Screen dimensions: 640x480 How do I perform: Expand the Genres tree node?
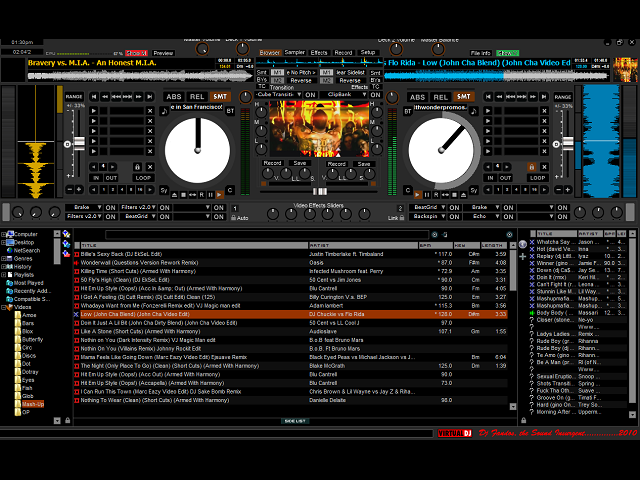3,259
